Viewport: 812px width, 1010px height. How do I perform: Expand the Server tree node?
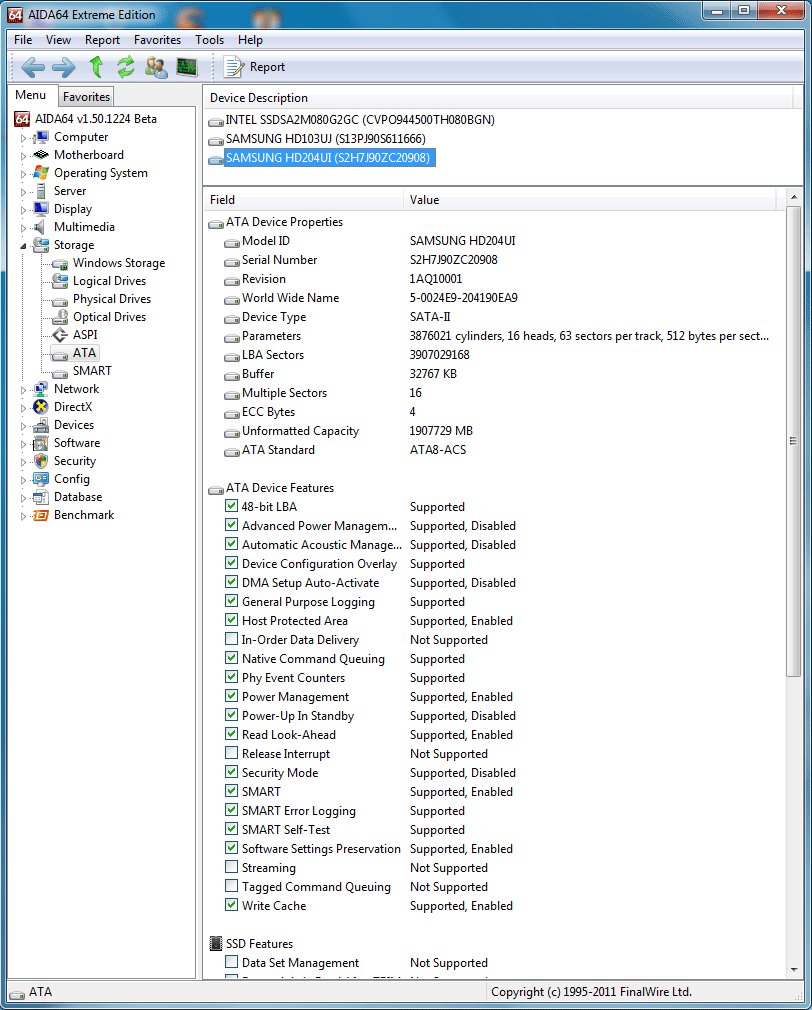pyautogui.click(x=23, y=192)
